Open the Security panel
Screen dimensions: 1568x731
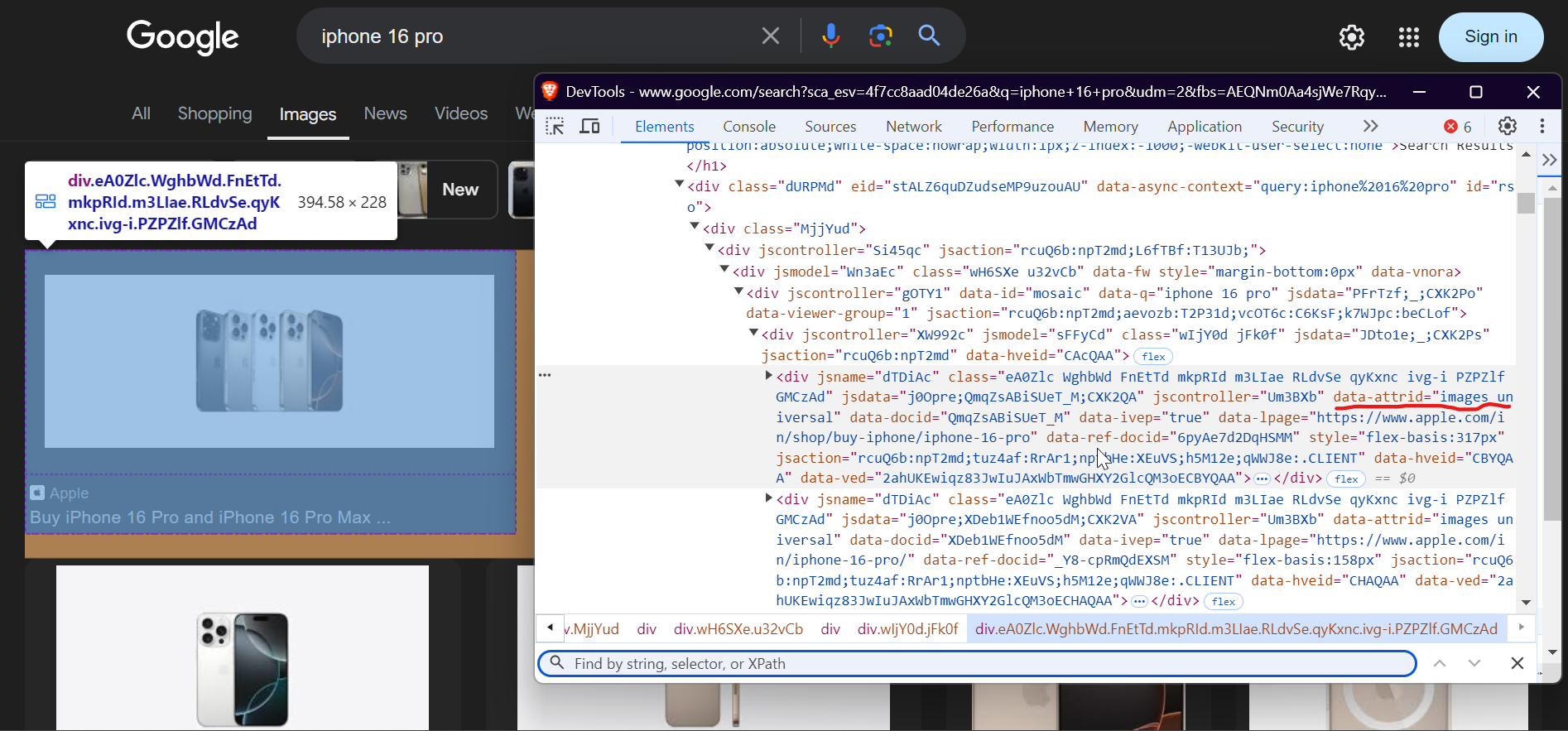[x=1297, y=127]
